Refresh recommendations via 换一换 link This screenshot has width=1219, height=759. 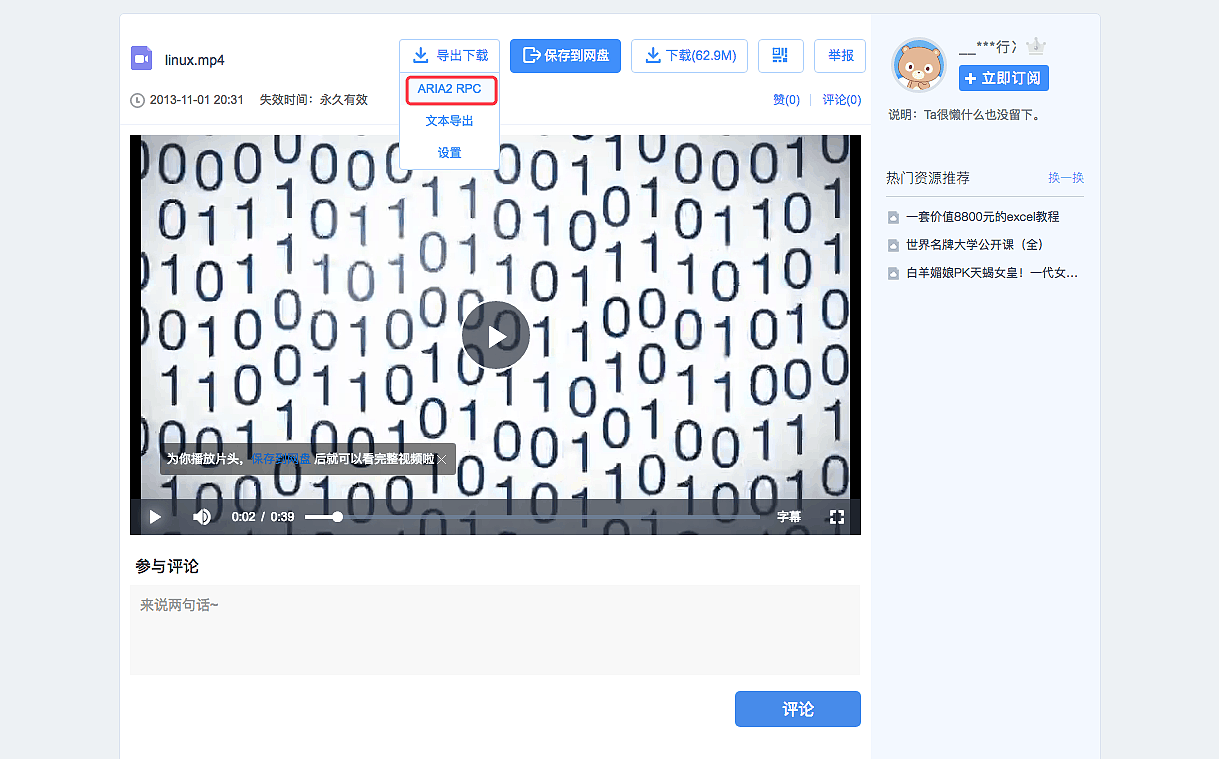click(x=1065, y=178)
